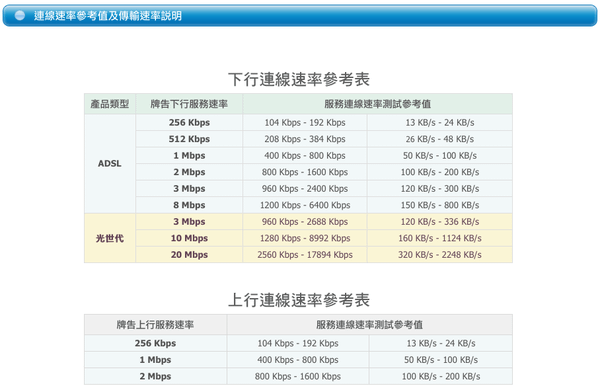This screenshot has height=388, width=600.
Task: Select 2 Mbps cell in downlink table
Action: coord(189,172)
